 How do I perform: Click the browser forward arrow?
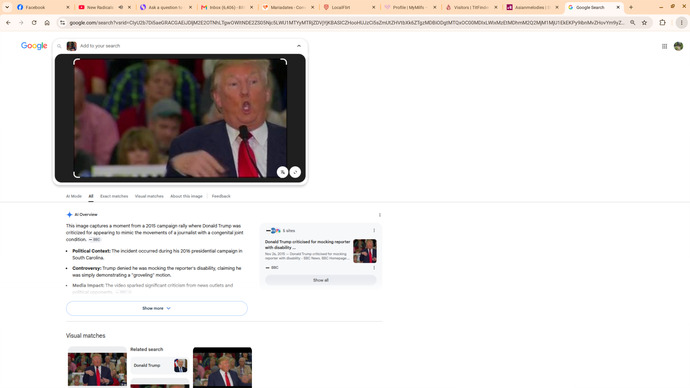click(x=21, y=22)
